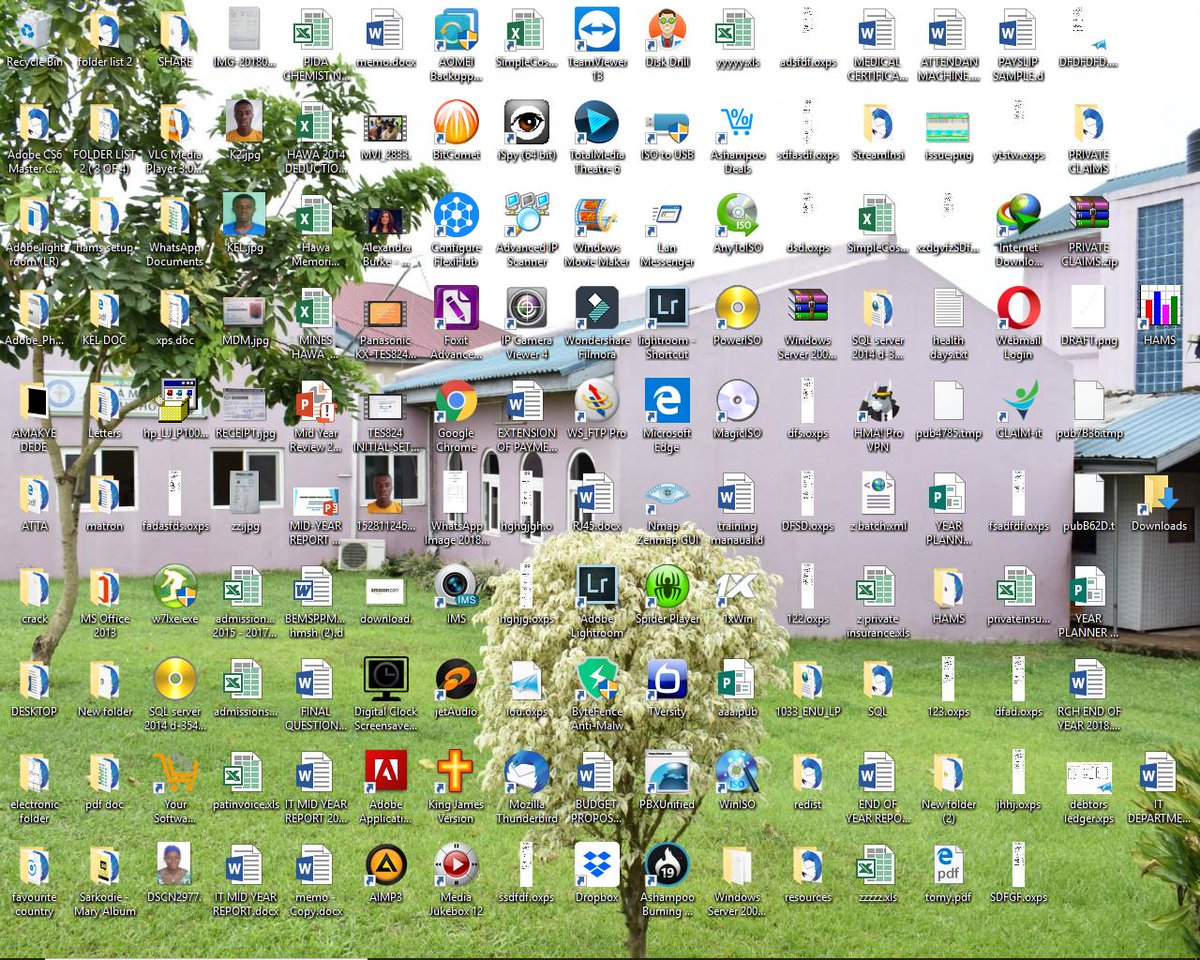Open the Downloads folder shortcut

1159,494
